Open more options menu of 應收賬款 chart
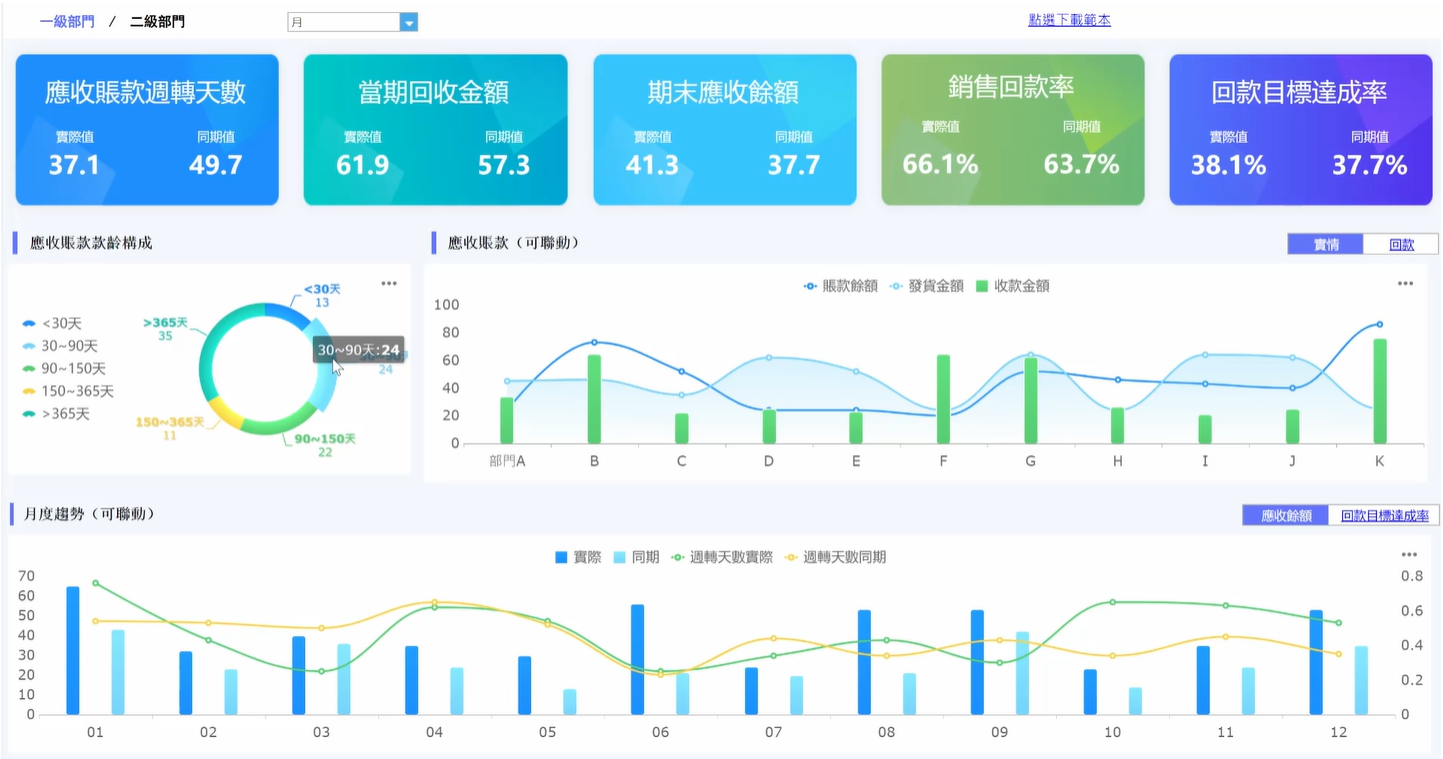The height and width of the screenshot is (759, 1443). pyautogui.click(x=1406, y=284)
